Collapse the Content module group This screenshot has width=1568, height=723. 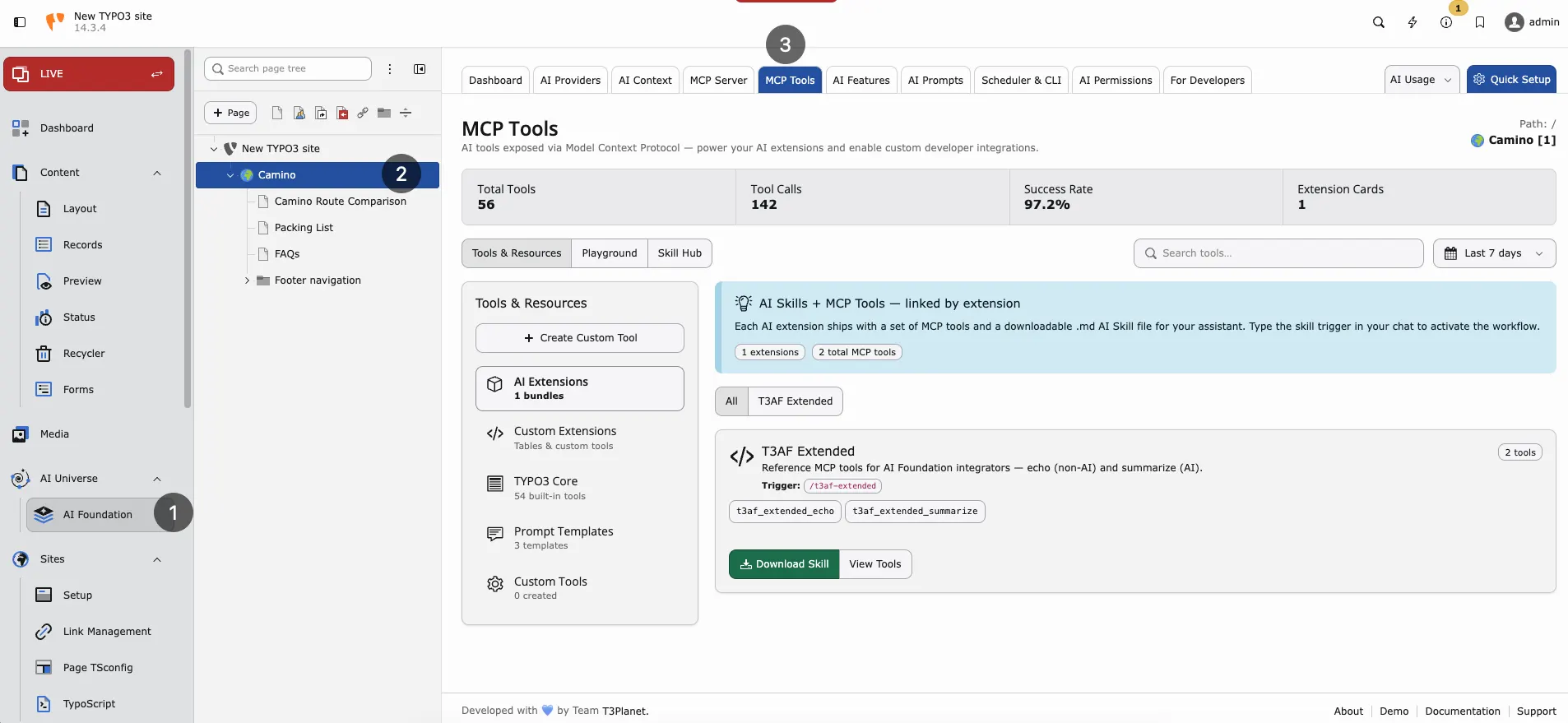(157, 173)
